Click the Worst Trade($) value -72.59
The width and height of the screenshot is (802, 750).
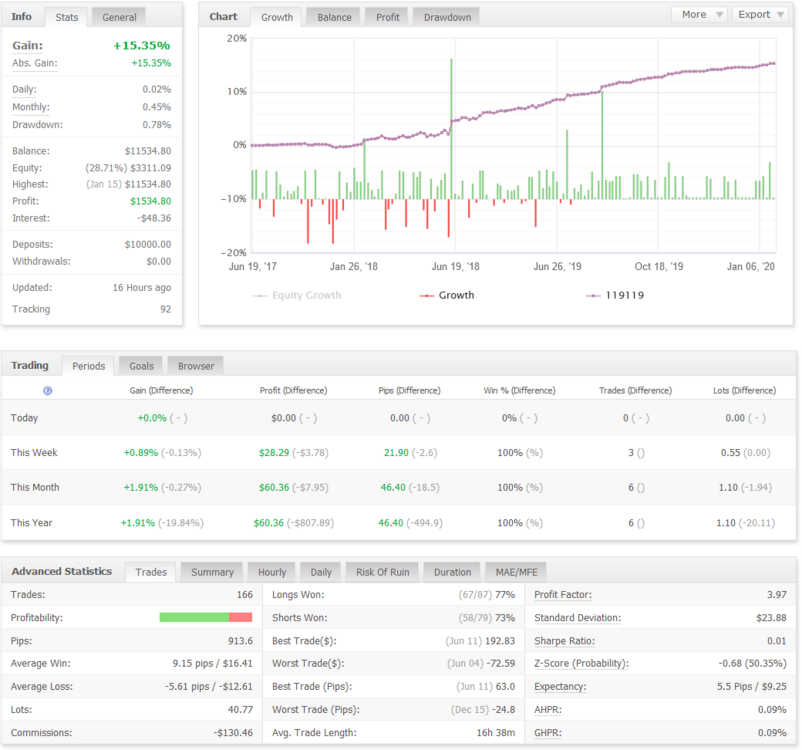501,664
